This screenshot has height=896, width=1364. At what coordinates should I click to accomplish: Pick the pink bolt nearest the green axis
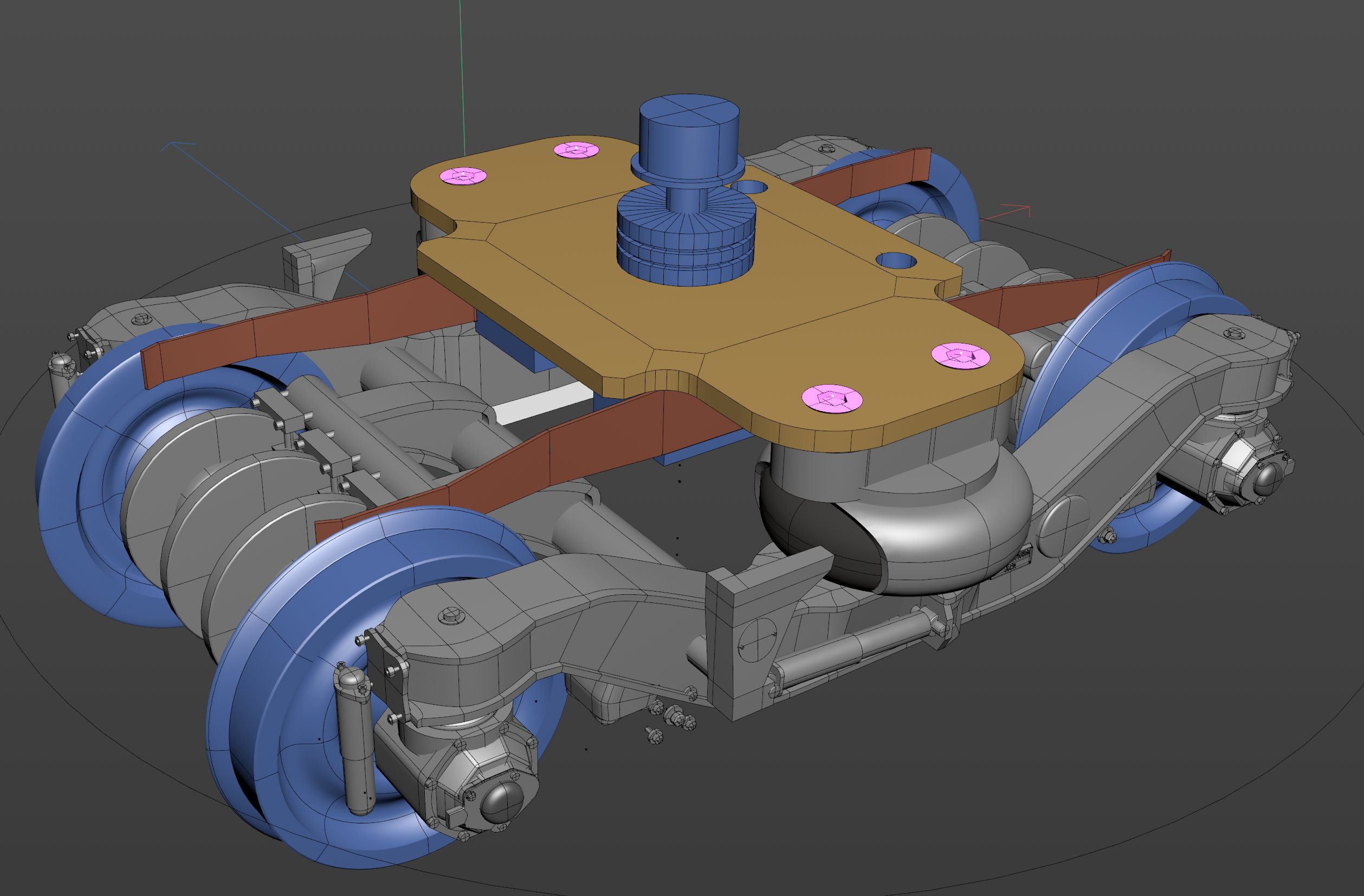(463, 176)
